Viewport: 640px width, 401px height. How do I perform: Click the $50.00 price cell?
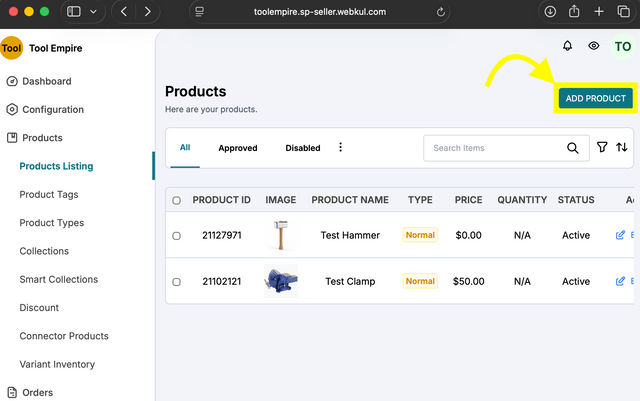pyautogui.click(x=469, y=281)
